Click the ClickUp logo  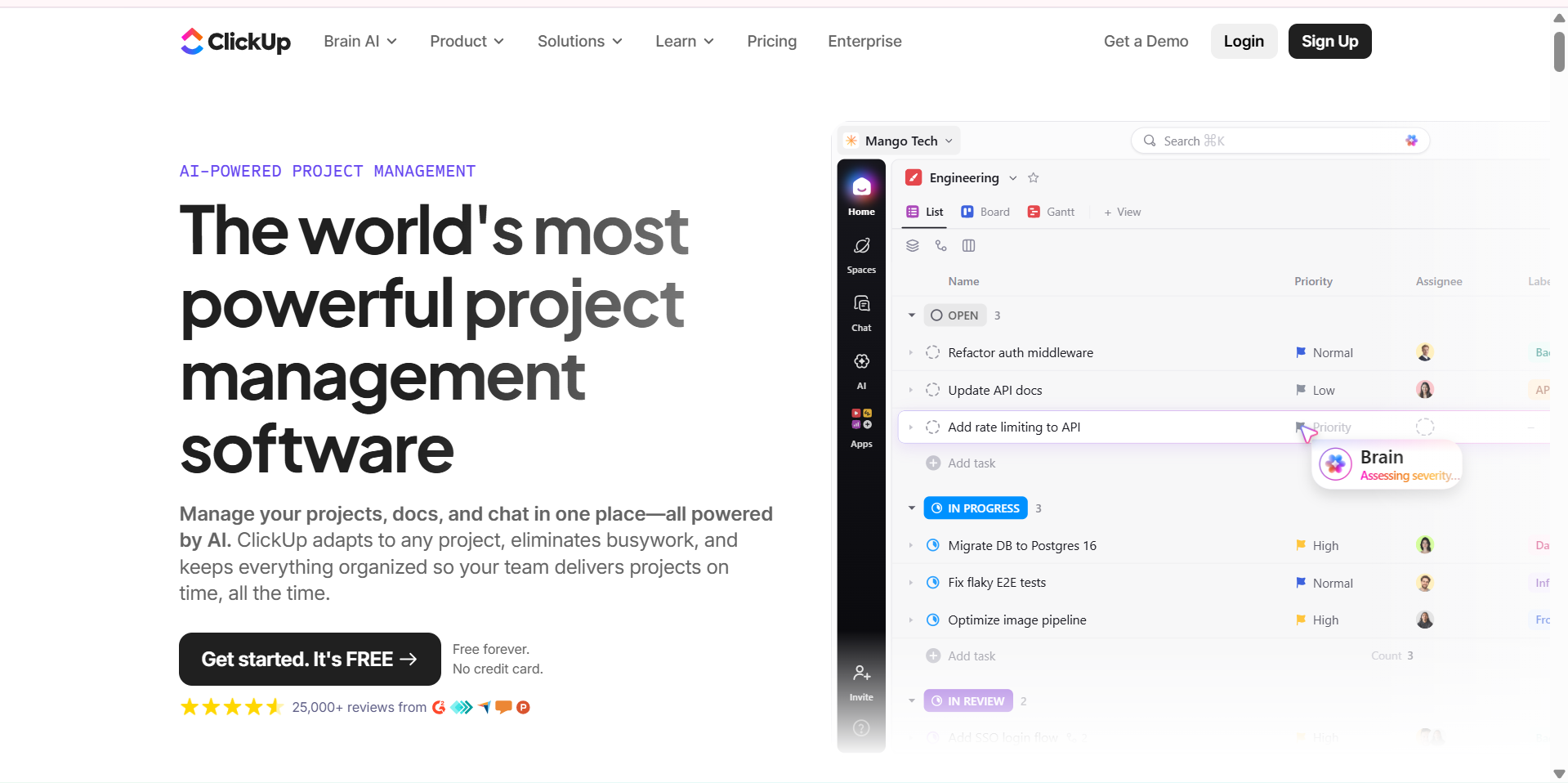pos(235,41)
